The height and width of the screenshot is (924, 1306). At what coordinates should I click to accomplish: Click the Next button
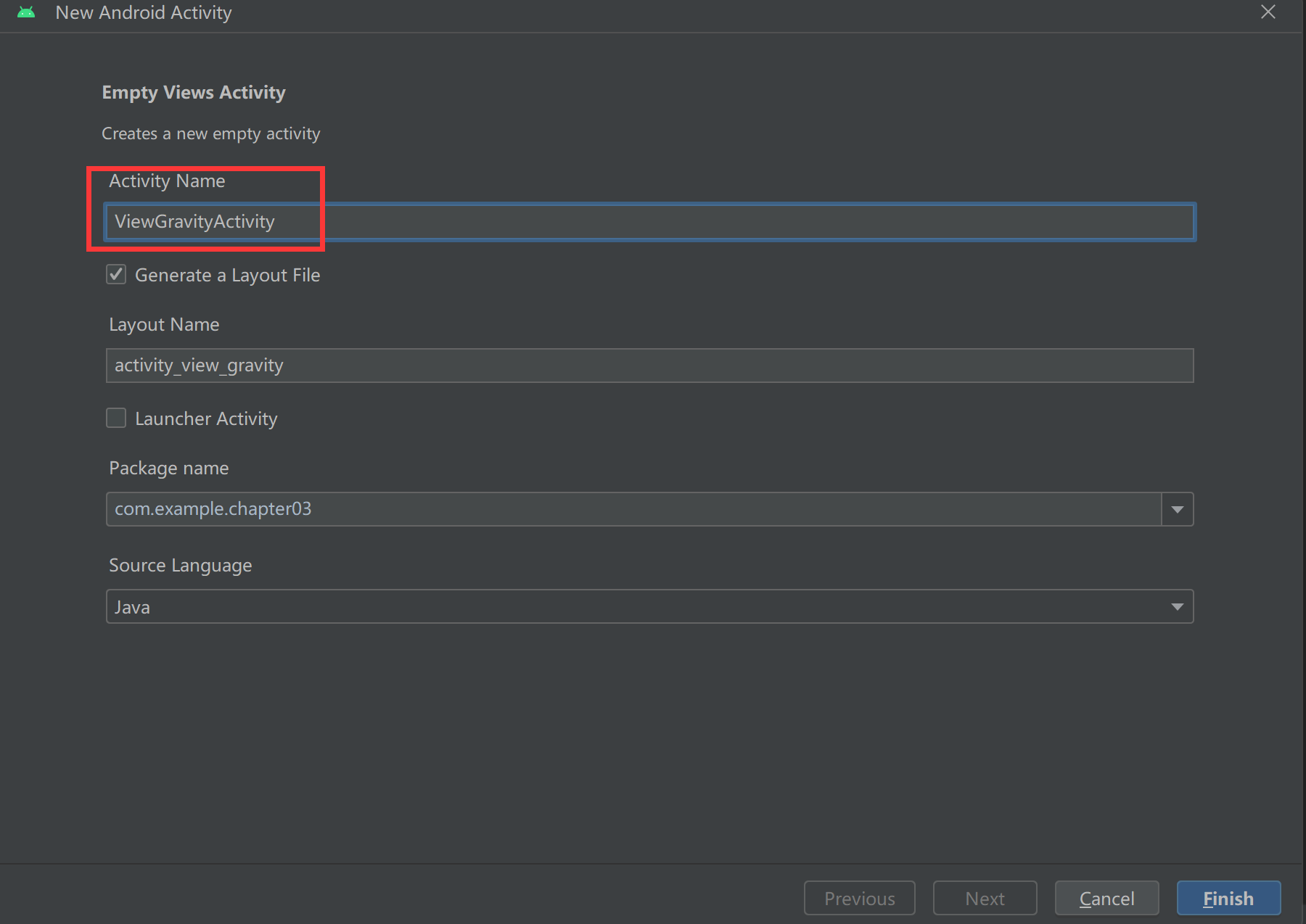pos(985,898)
